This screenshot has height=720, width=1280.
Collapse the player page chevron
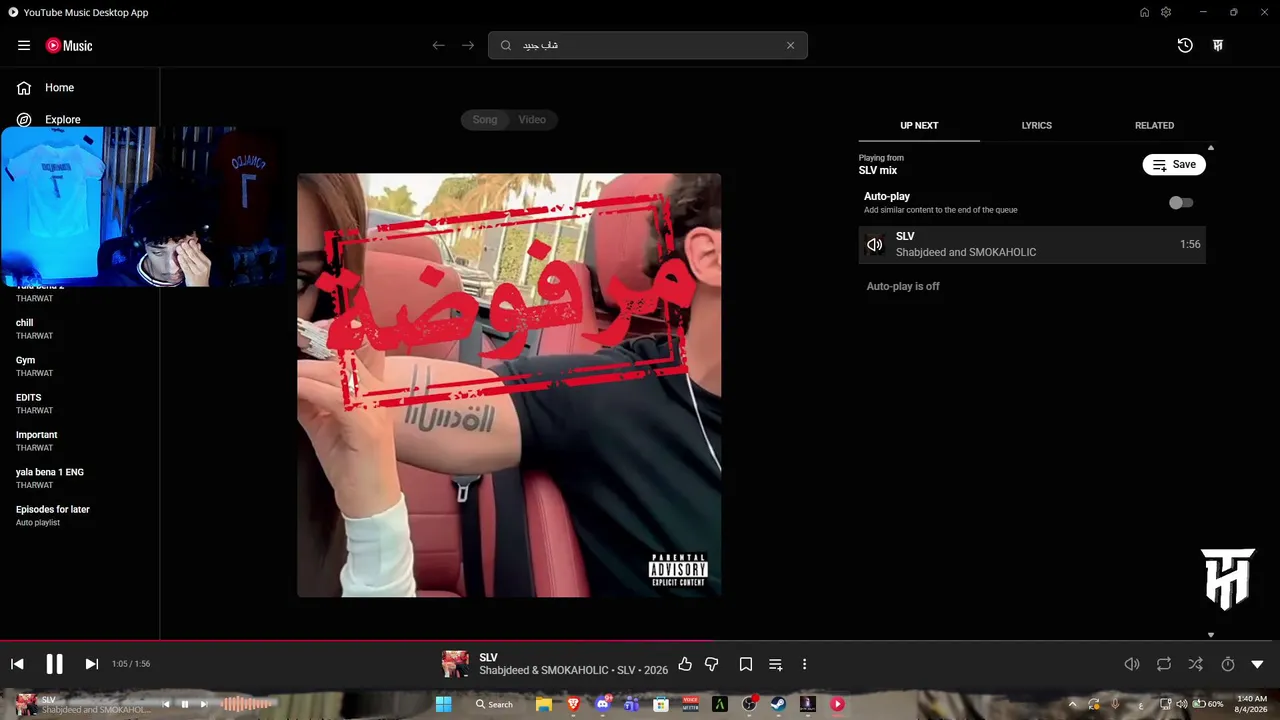click(1258, 664)
